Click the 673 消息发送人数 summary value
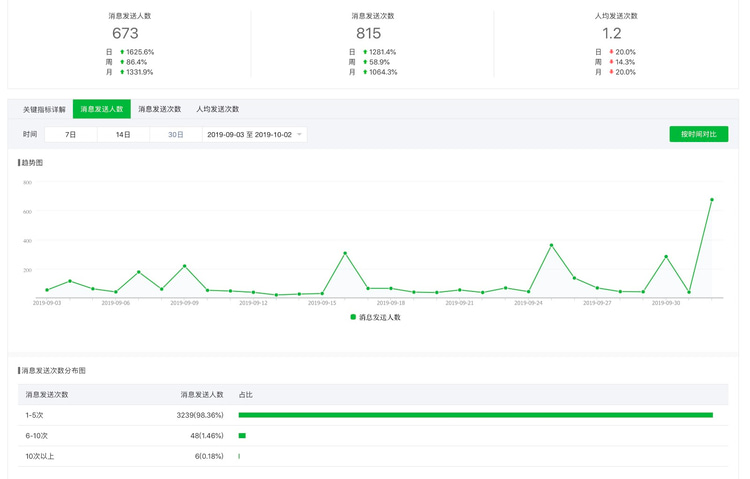 click(125, 33)
